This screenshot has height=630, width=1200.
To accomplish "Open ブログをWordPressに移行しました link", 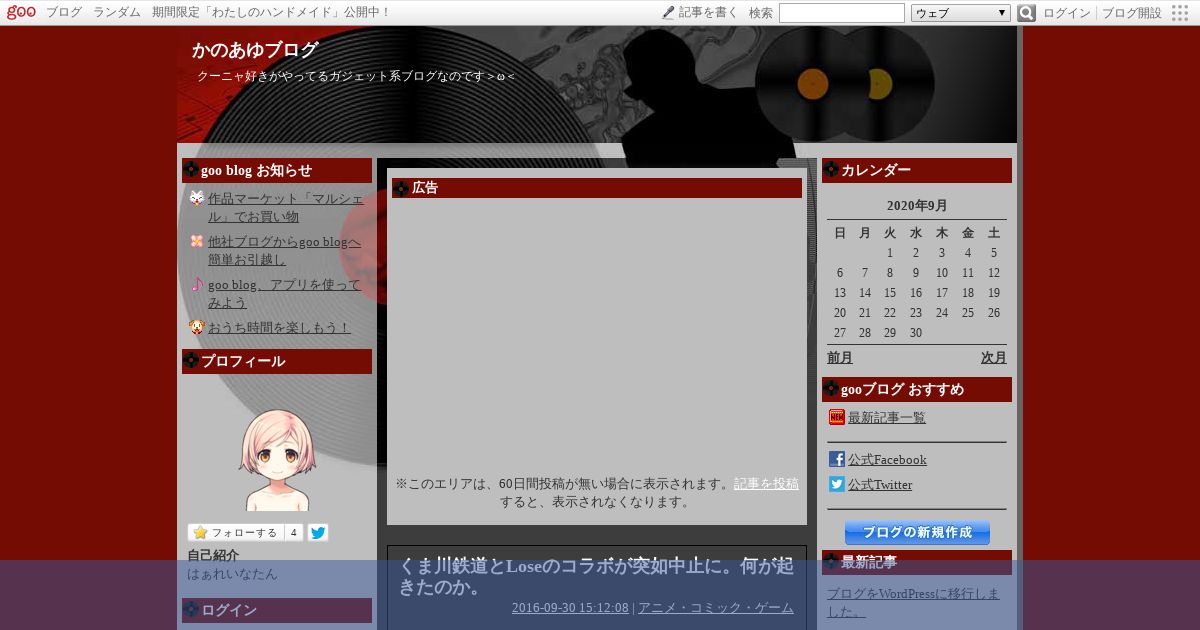I will 913,602.
